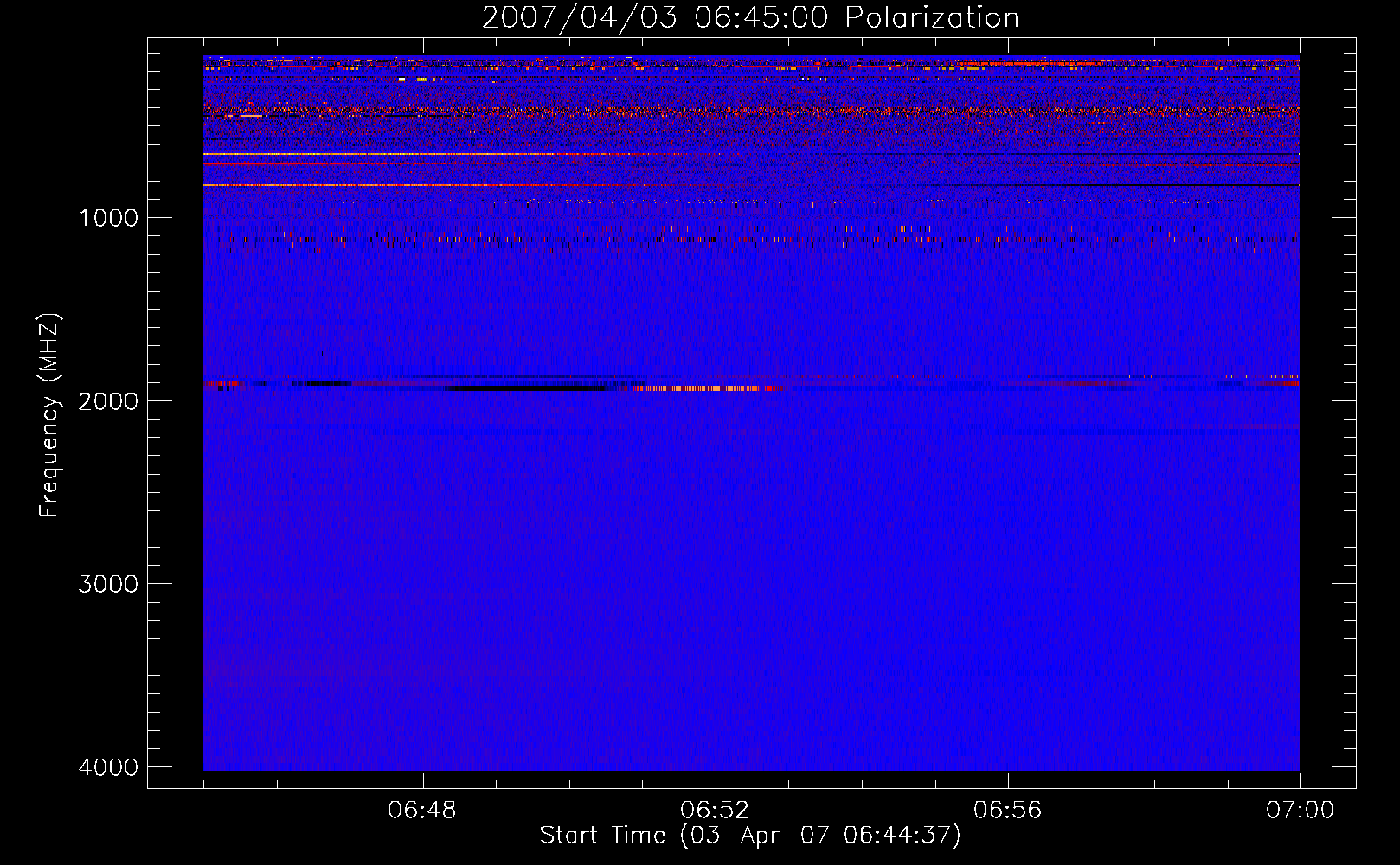
Task: Click the bright orange segment near 2000 MHz
Action: [703, 388]
